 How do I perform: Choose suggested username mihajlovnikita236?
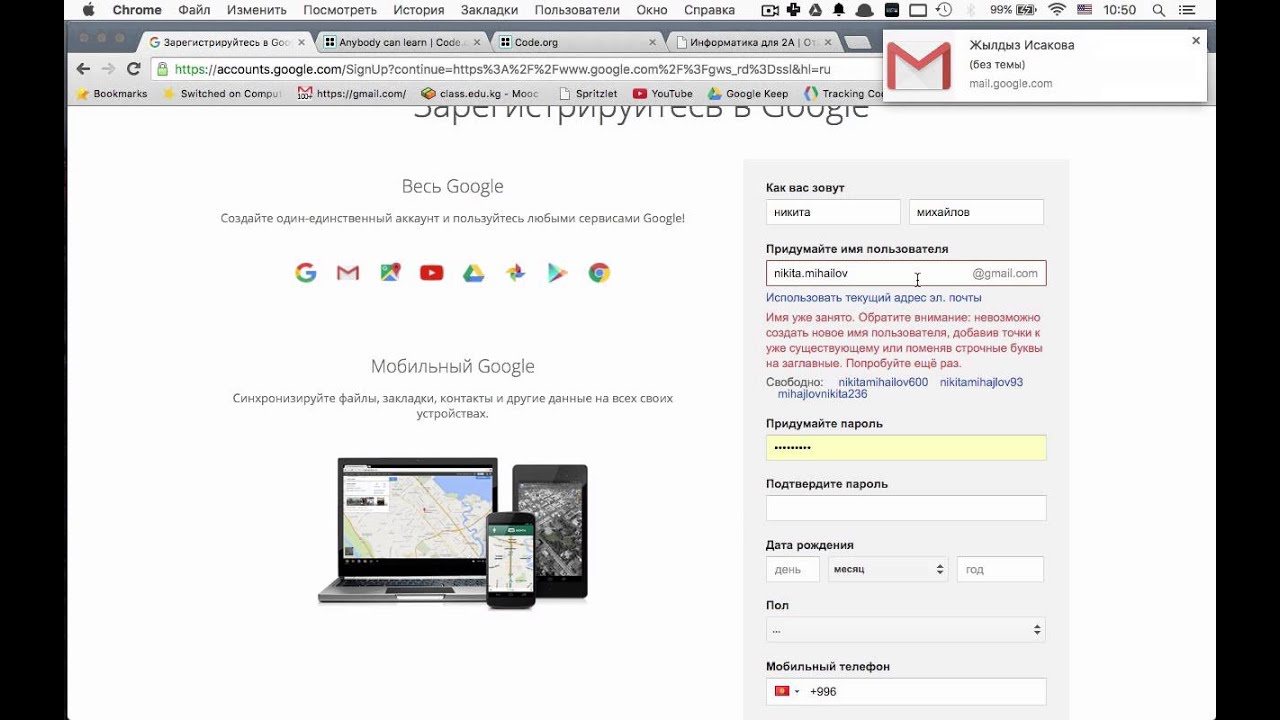[x=822, y=394]
